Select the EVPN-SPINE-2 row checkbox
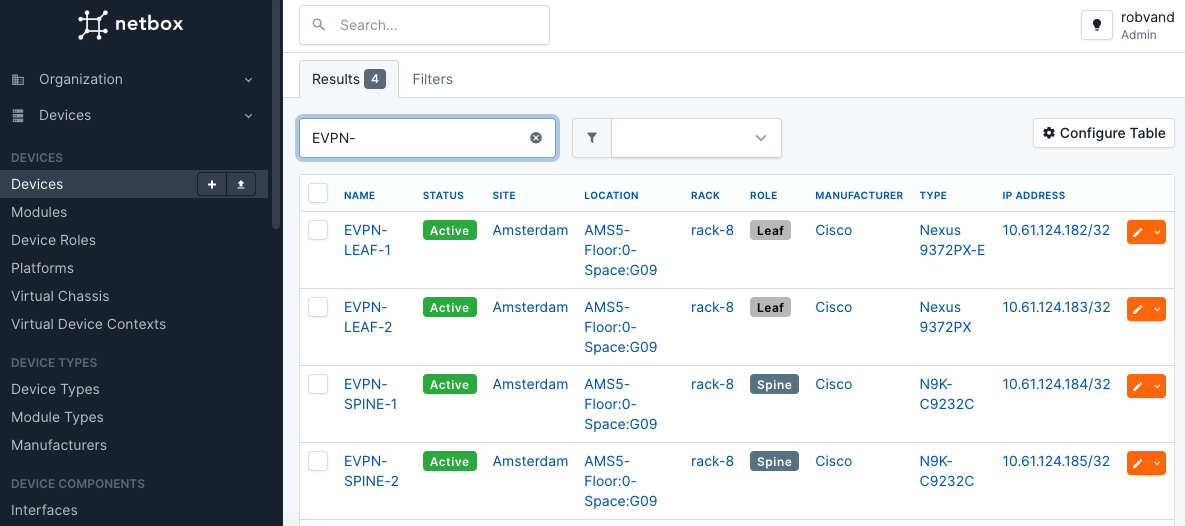The image size is (1185, 526). tap(318, 461)
